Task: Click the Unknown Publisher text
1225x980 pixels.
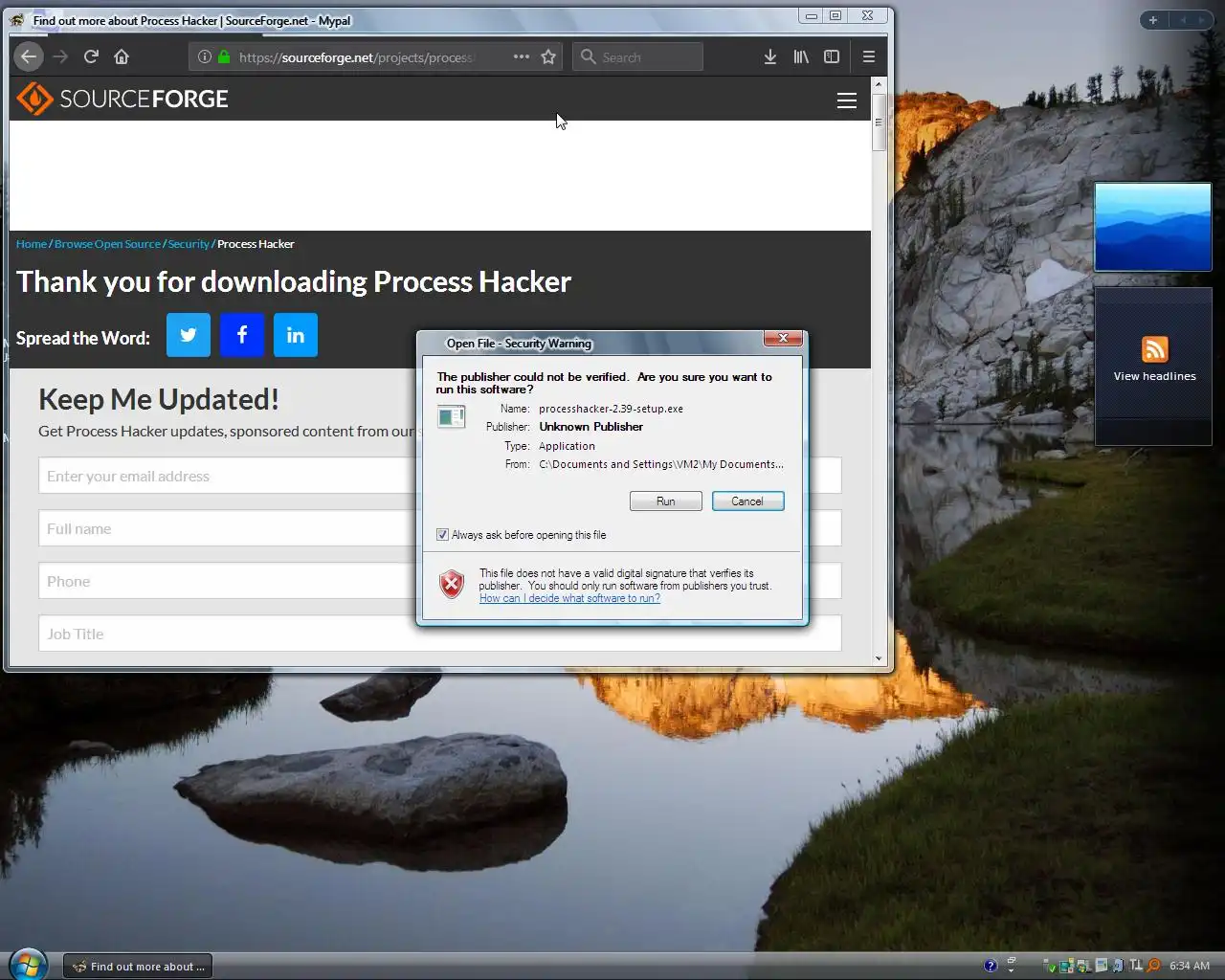Action: click(x=590, y=427)
